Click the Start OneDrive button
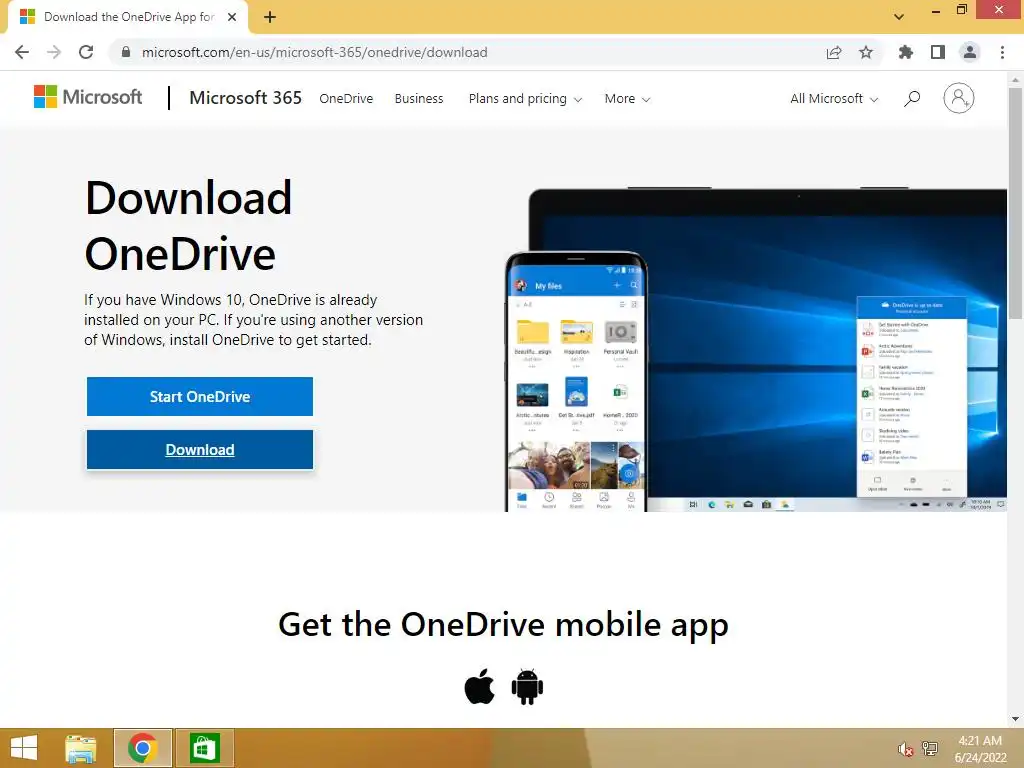Viewport: 1024px width, 768px height. 200,396
